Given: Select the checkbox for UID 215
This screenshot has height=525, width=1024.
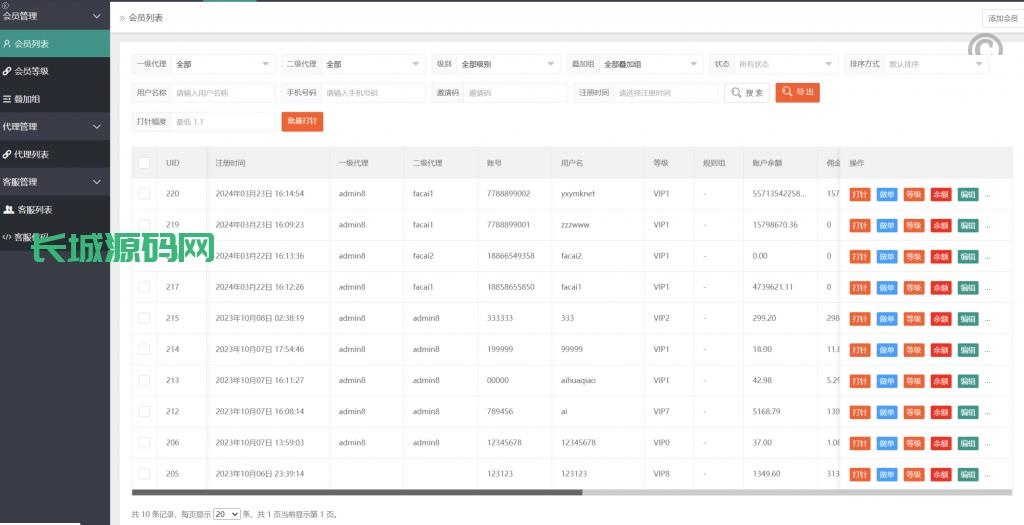Looking at the screenshot, I should coord(144,318).
